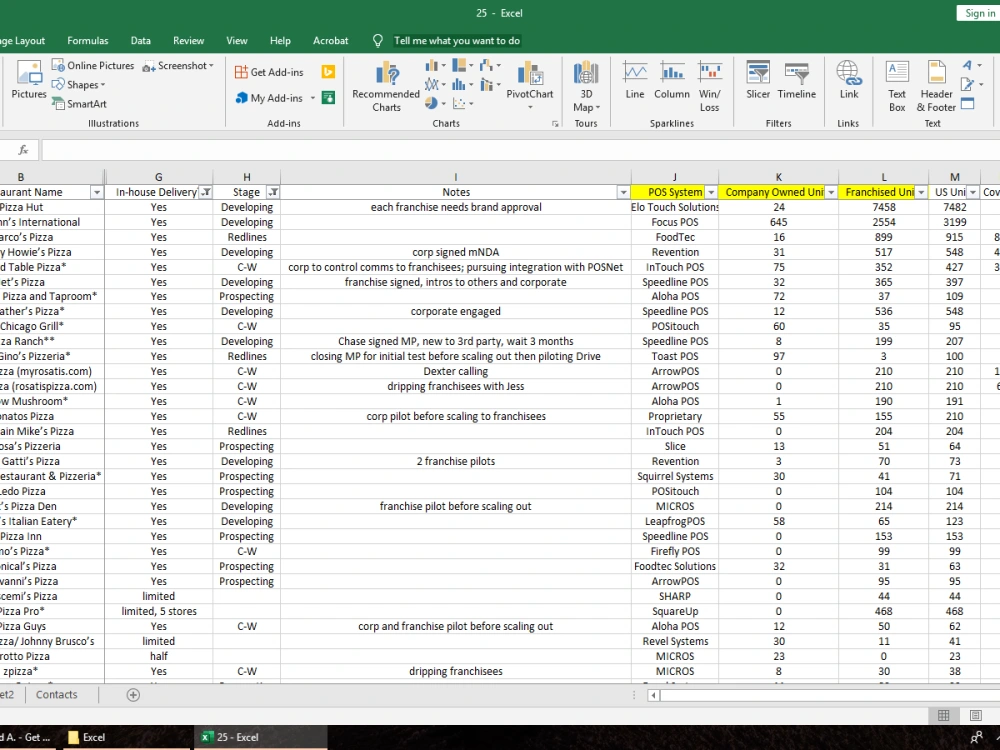Switch to the View tab
This screenshot has width=1000, height=750.
coord(237,41)
